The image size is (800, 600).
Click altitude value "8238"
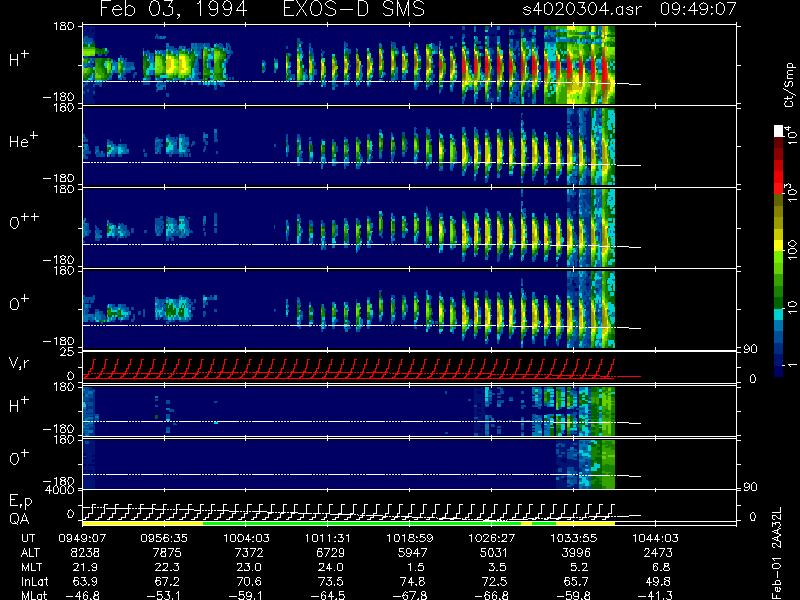click(85, 553)
